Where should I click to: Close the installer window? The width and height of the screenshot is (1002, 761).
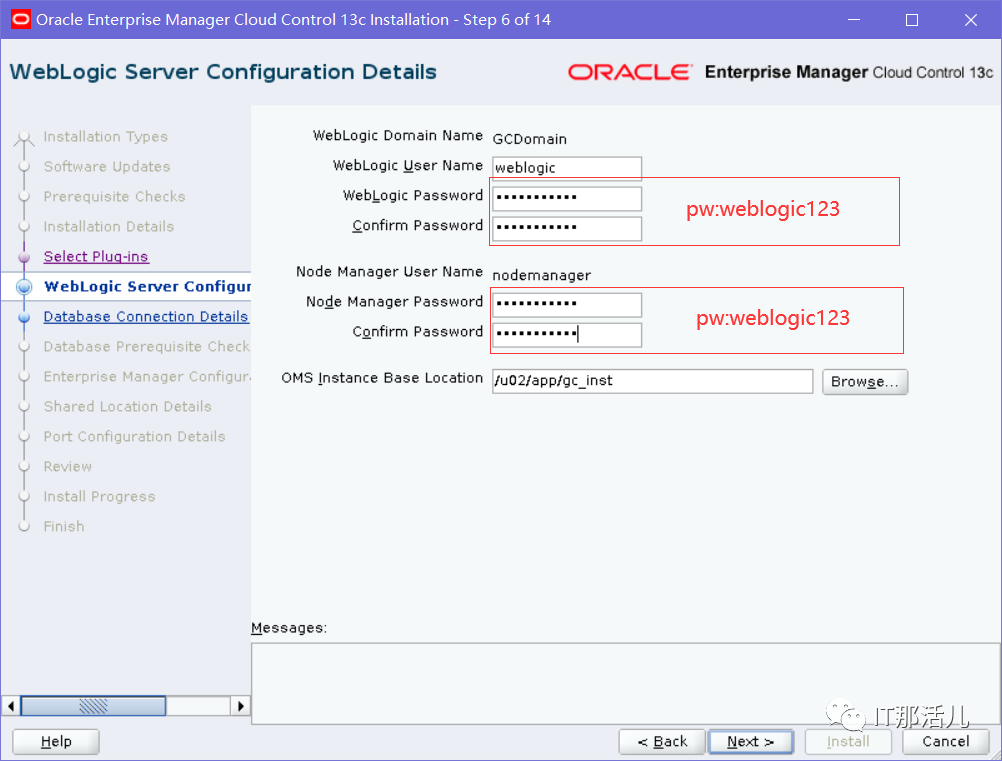pyautogui.click(x=971, y=20)
